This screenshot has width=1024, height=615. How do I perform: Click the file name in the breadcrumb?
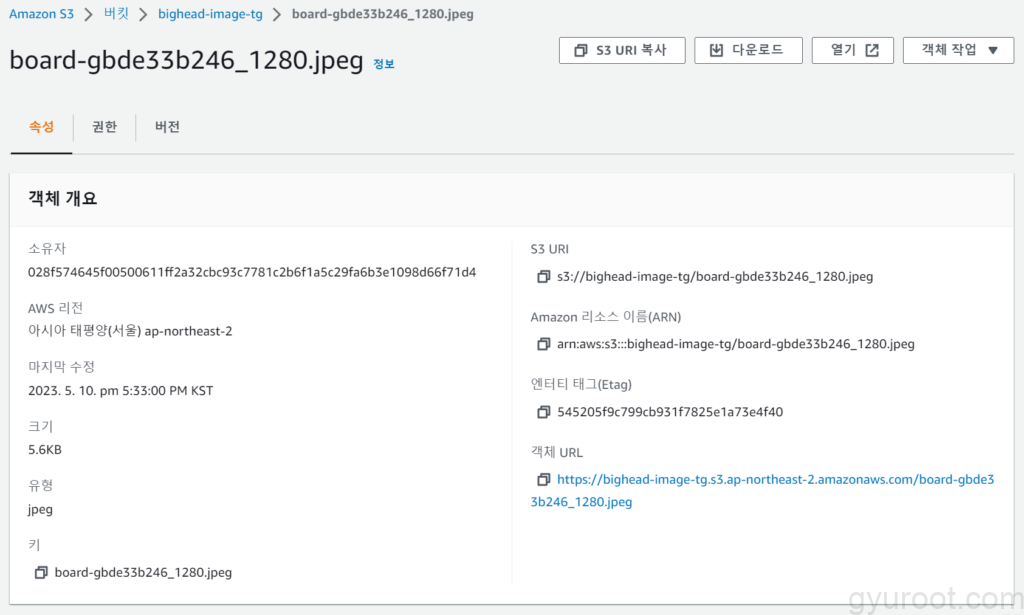coord(382,14)
